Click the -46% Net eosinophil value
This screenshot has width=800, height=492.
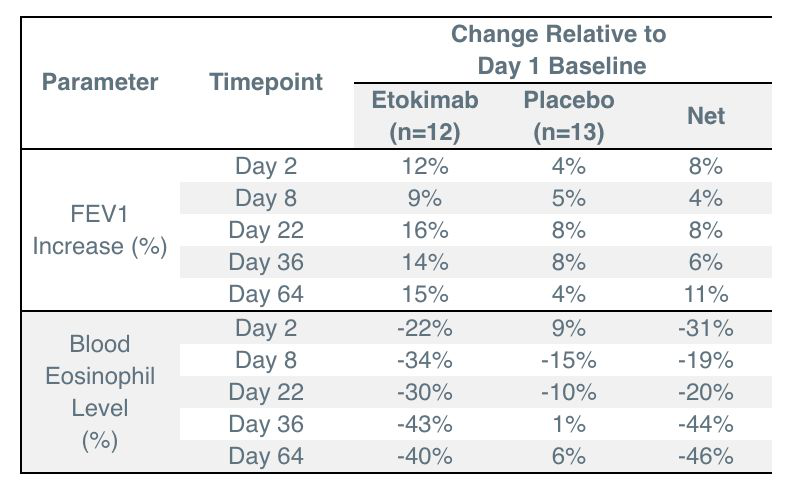tap(706, 456)
